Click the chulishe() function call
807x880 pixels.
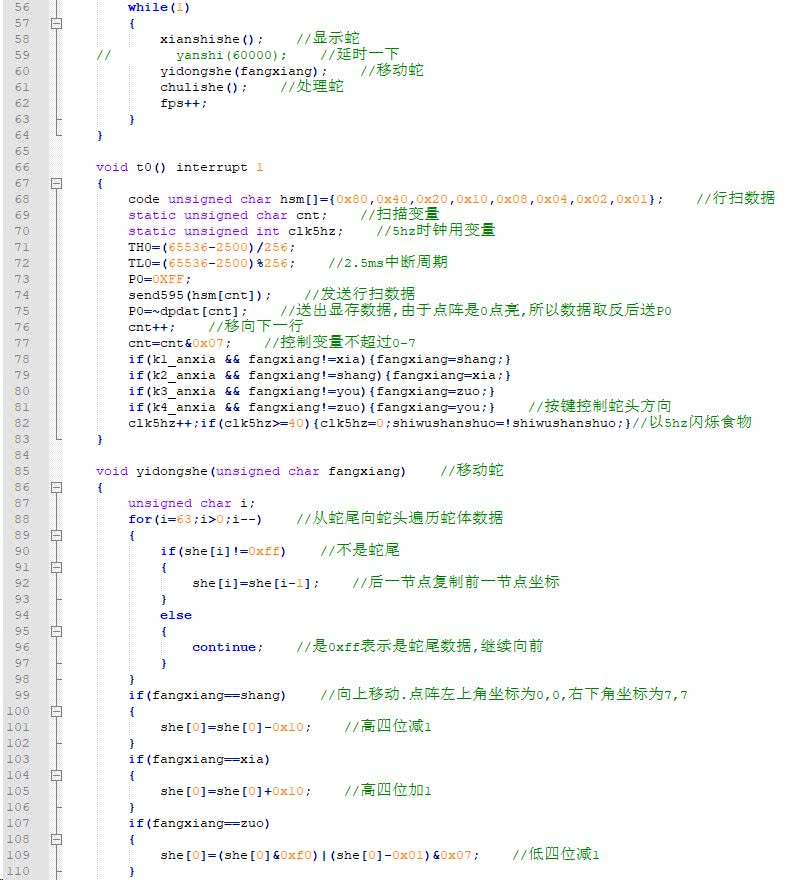(203, 88)
